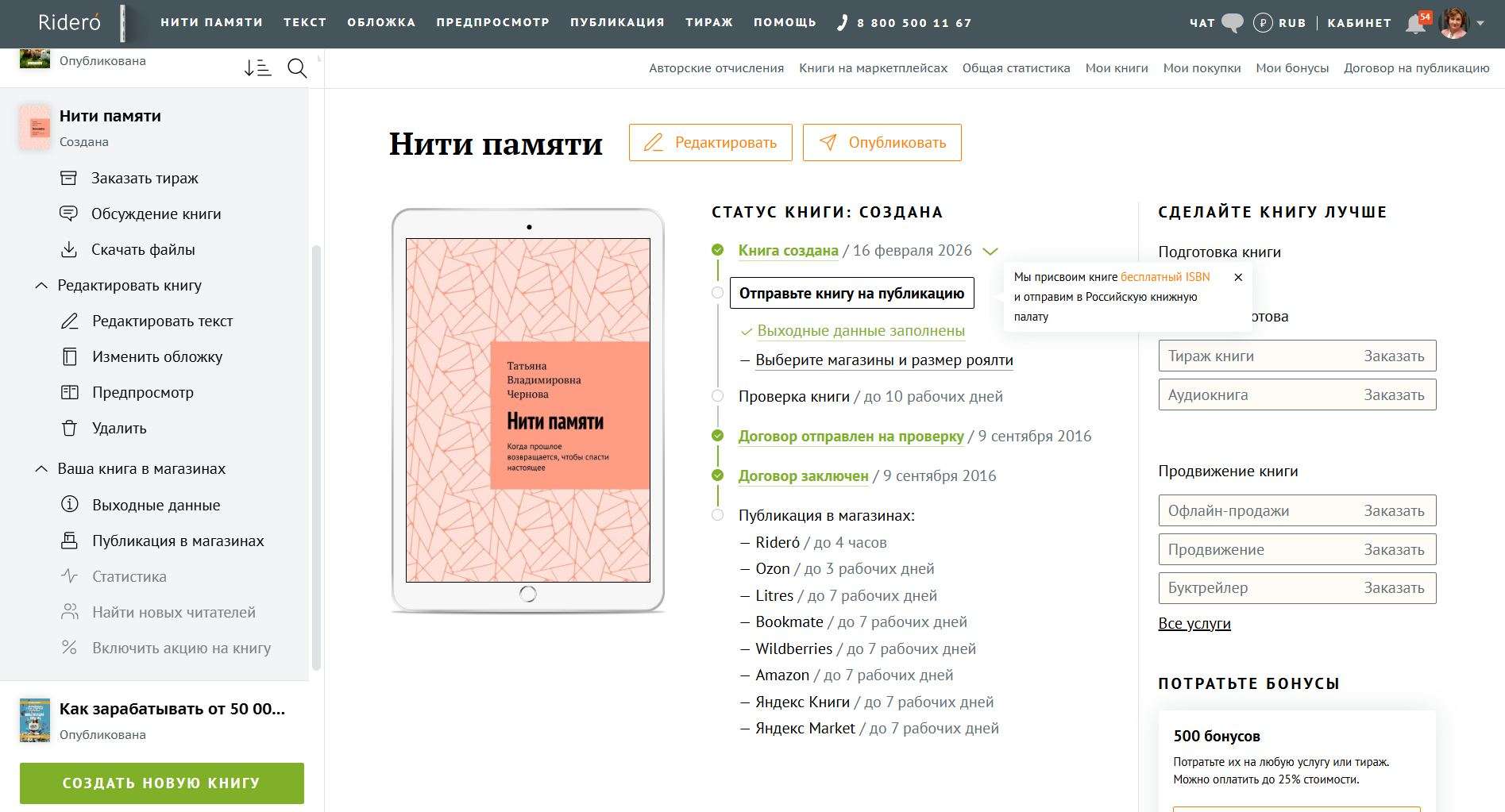Open the account dropdown arrow by avatar

click(x=1480, y=24)
